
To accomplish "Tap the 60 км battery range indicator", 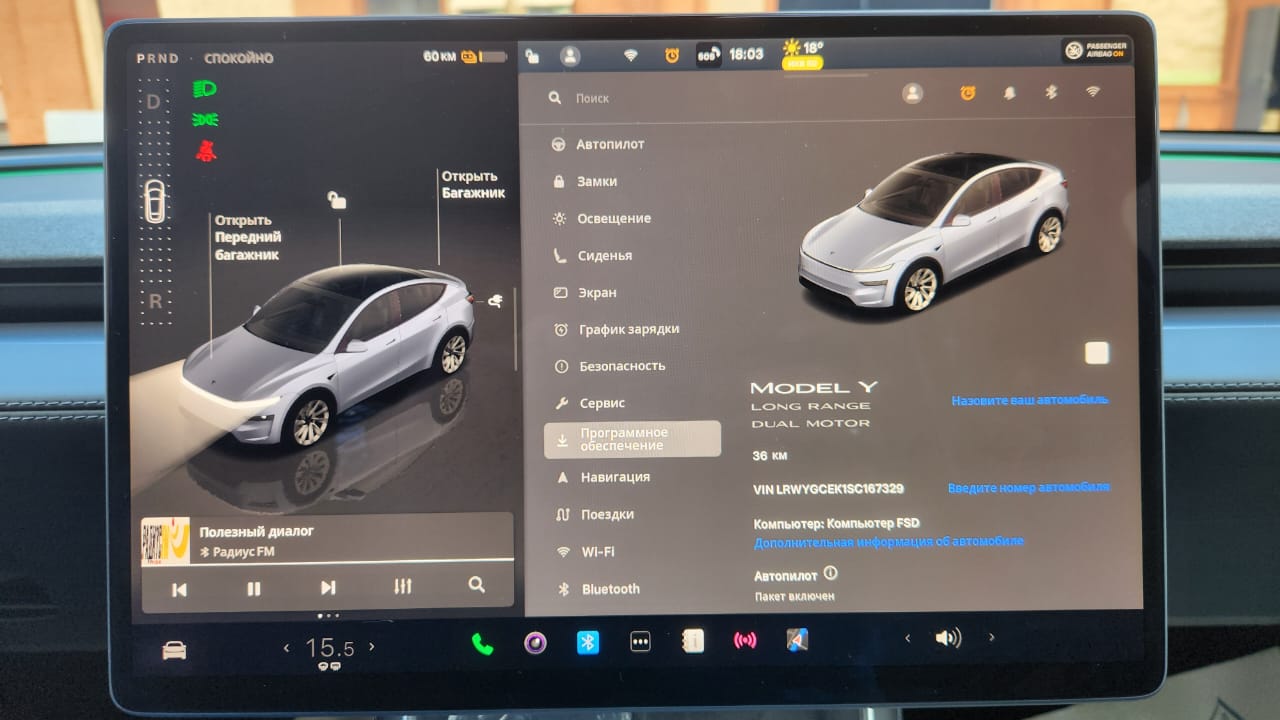I will [x=465, y=56].
